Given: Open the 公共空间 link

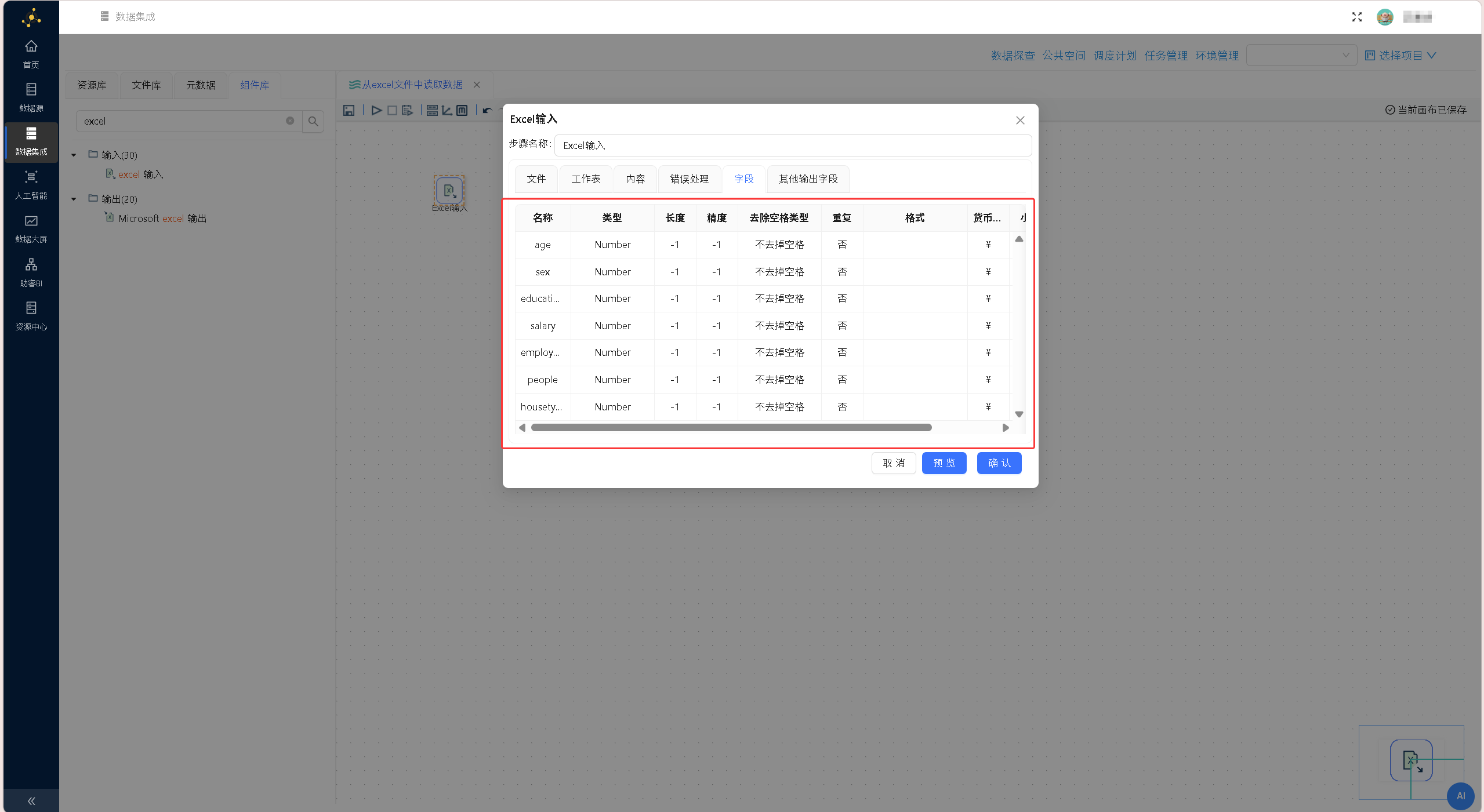Looking at the screenshot, I should [x=1064, y=55].
